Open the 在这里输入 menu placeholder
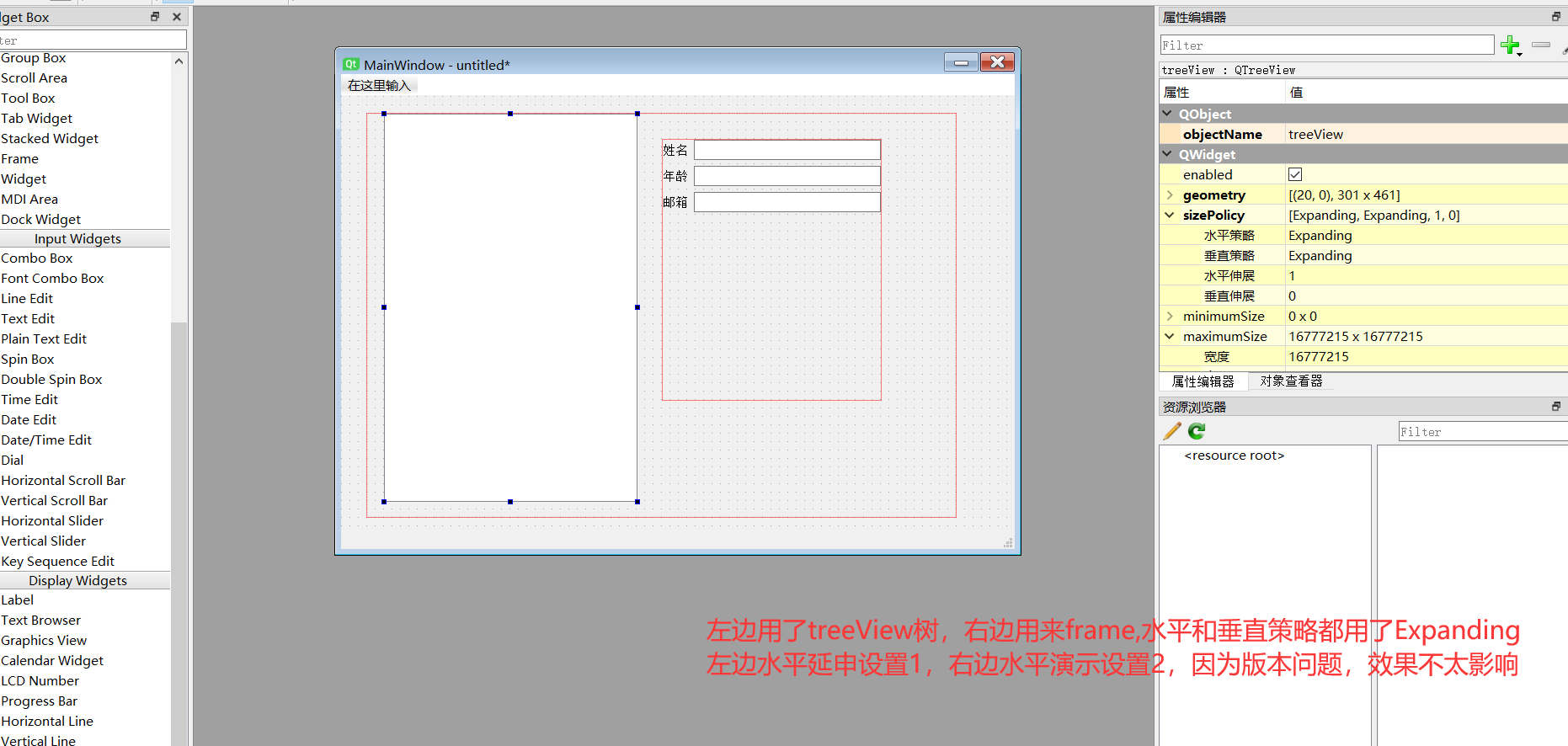1568x746 pixels. (379, 85)
